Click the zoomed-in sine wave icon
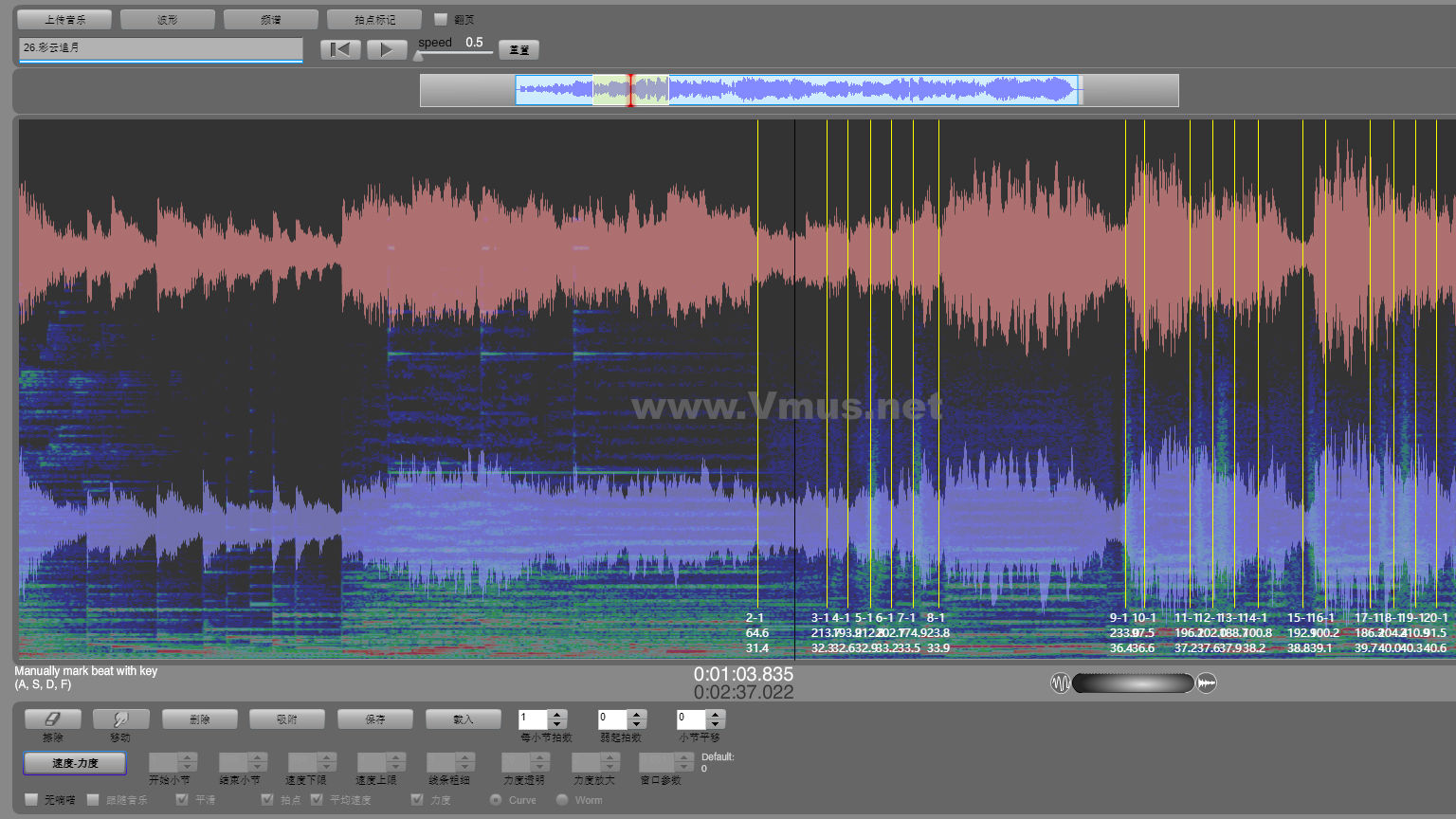Screen dimensions: 1456x819 (x=1060, y=682)
